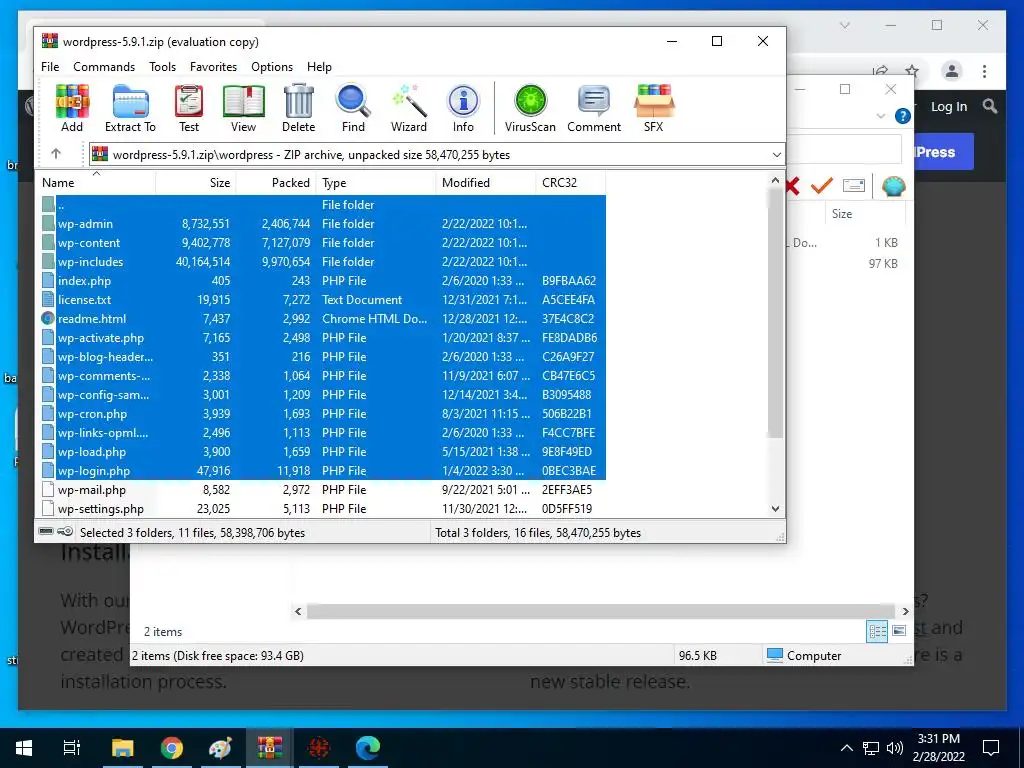Launch the Wizard tool
Image resolution: width=1024 pixels, height=768 pixels.
(x=409, y=108)
